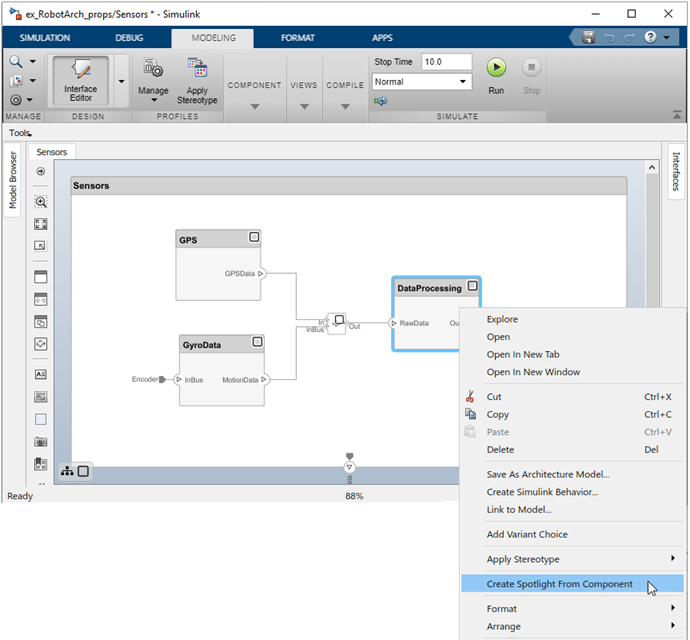690x640 pixels.
Task: Choose Link to Model
Action: (x=573, y=510)
